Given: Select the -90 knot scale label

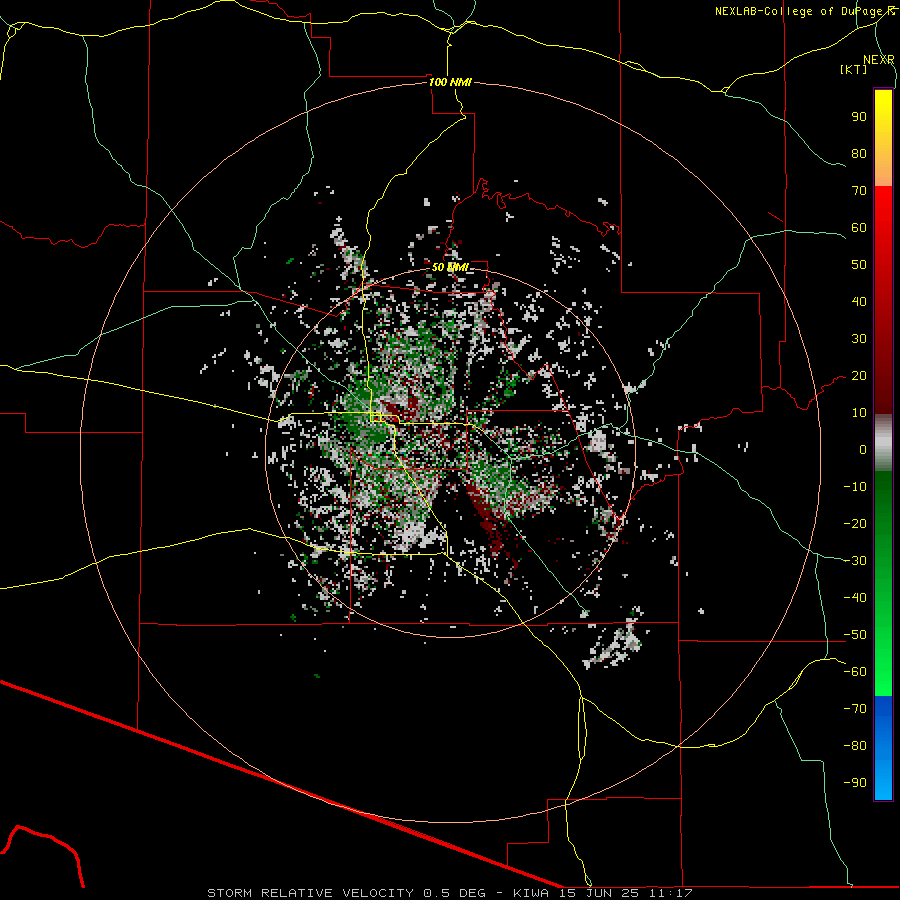Looking at the screenshot, I should 855,783.
